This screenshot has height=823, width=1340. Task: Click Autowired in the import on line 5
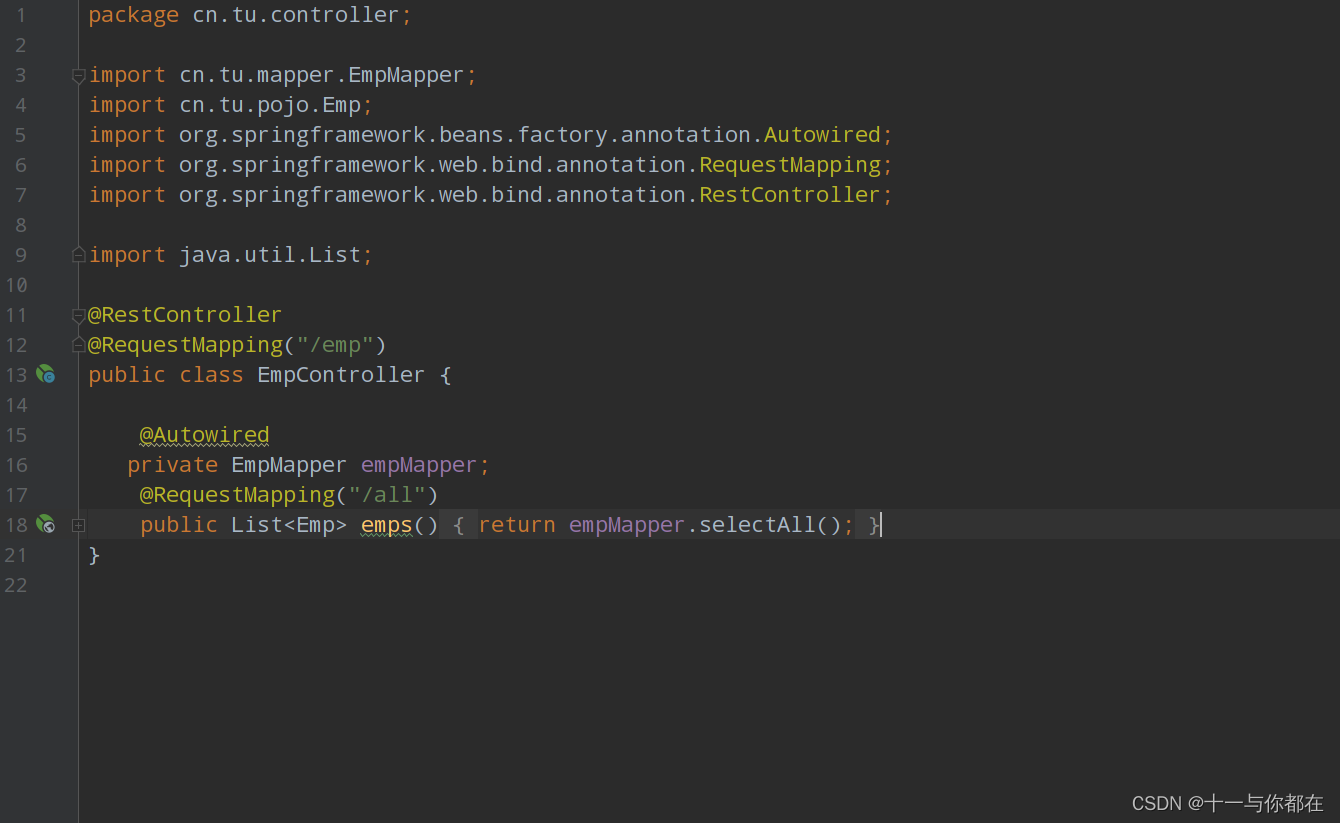[822, 135]
